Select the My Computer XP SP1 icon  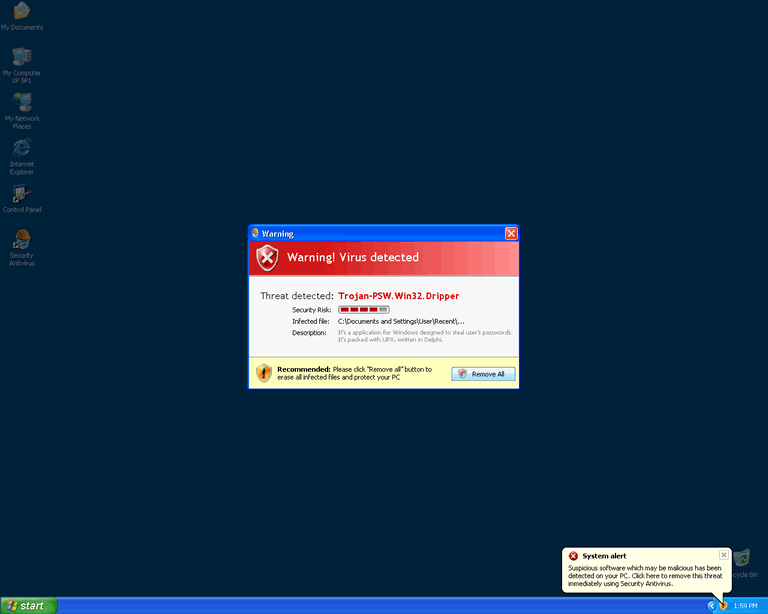pos(21,57)
